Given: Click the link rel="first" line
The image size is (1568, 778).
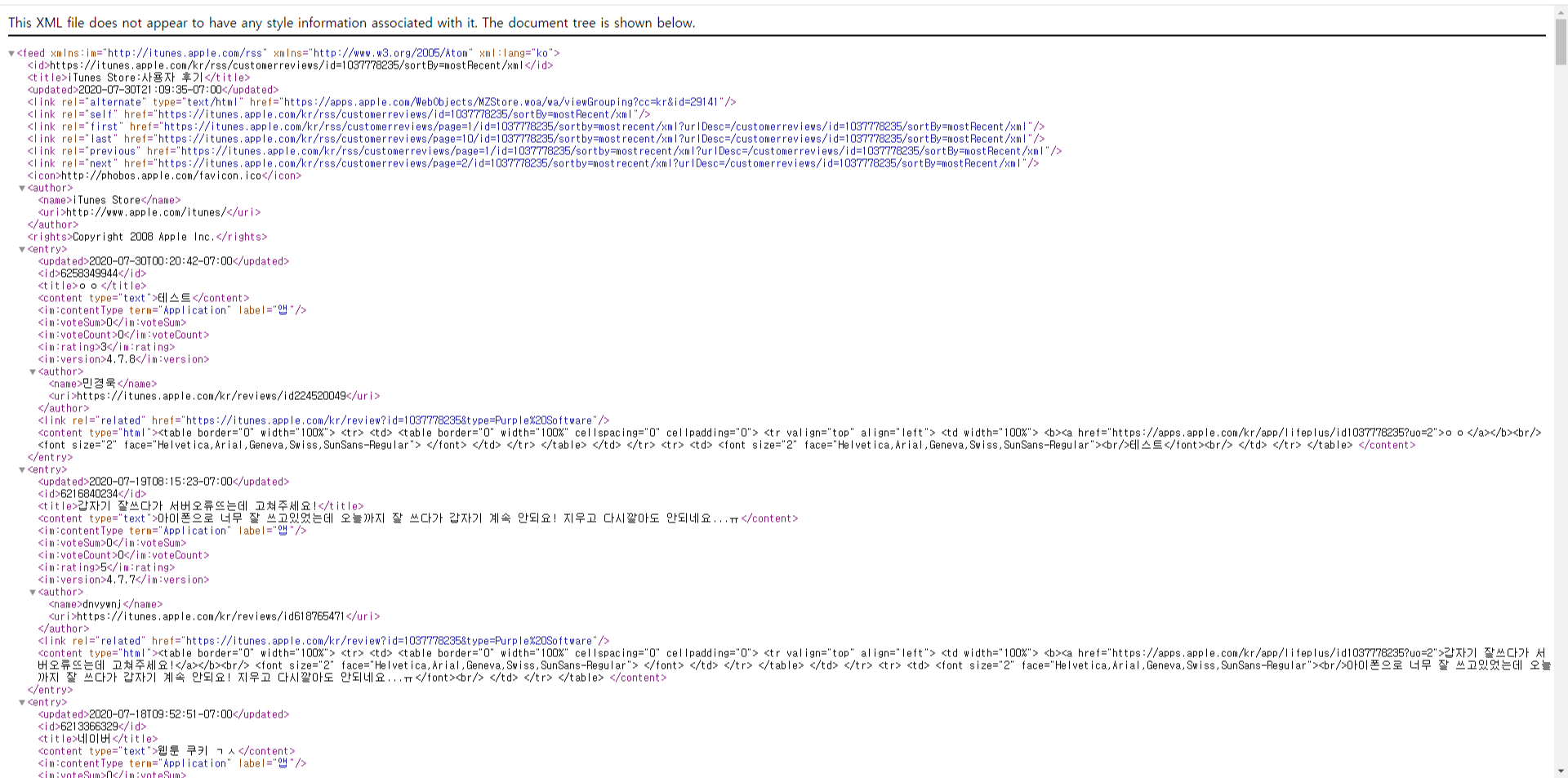Looking at the screenshot, I should pos(536,127).
